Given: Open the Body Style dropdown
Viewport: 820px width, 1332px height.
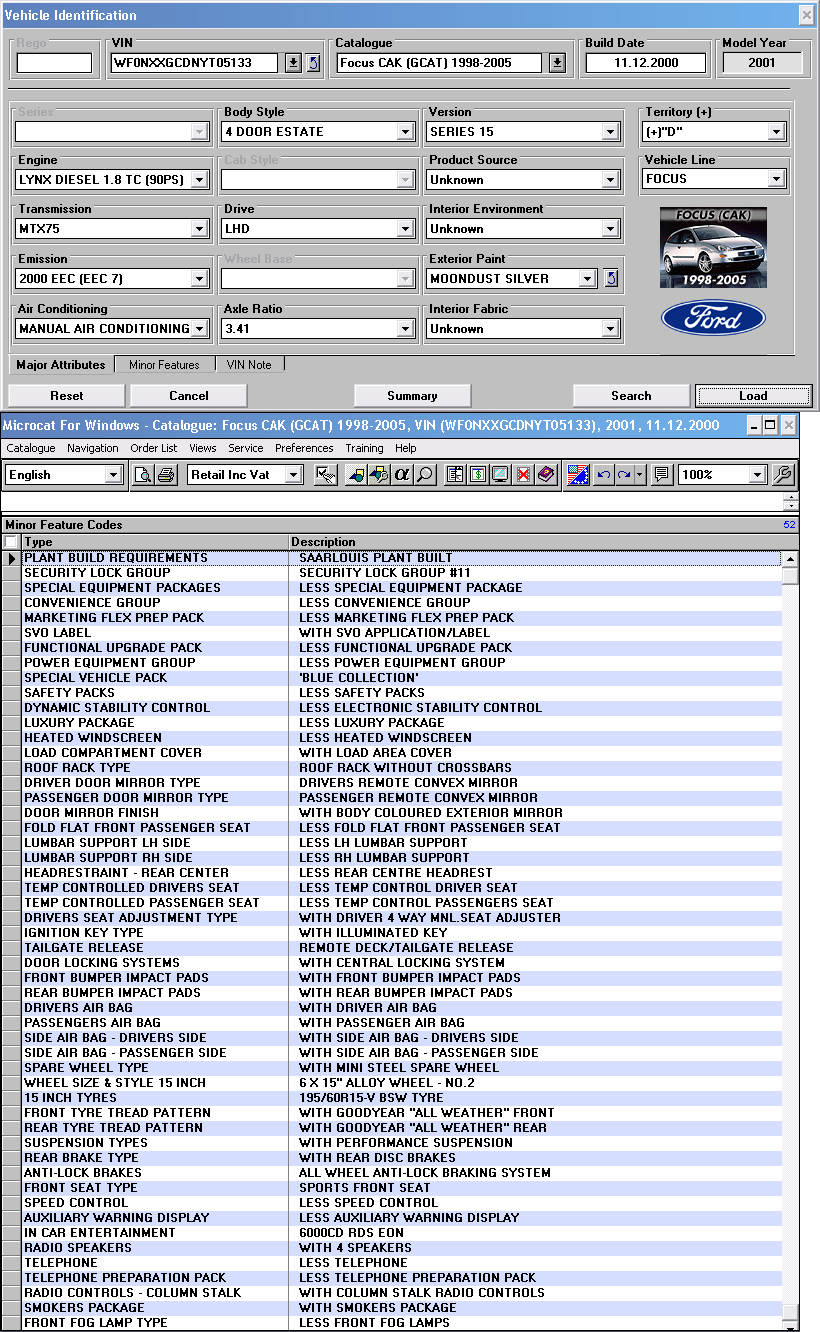Looking at the screenshot, I should tap(405, 132).
